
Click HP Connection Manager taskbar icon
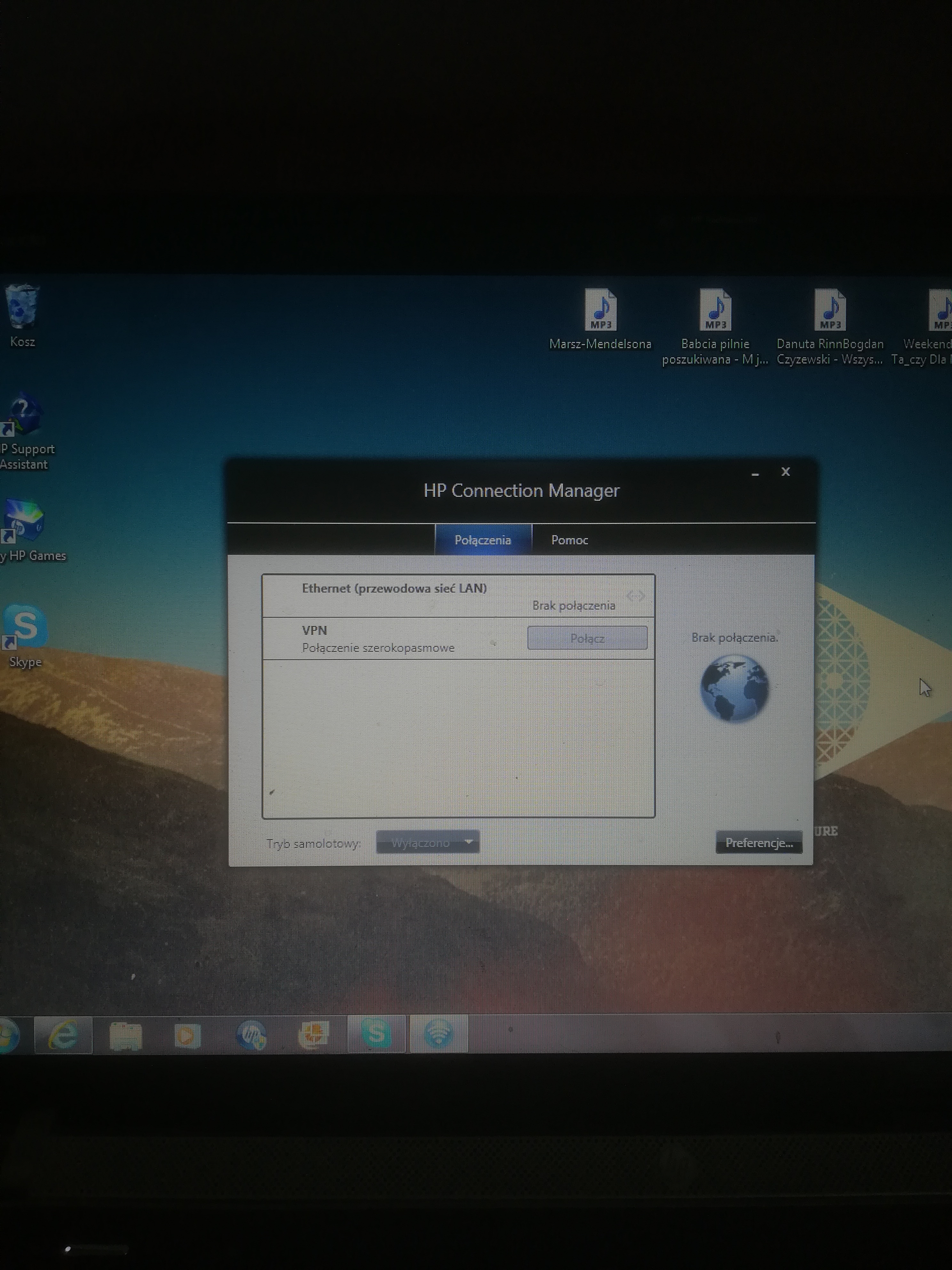pos(439,1034)
